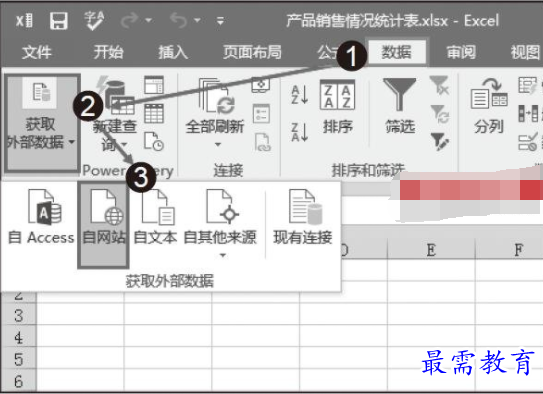Click the 分列 text to columns button
This screenshot has width=543, height=394.
pyautogui.click(x=489, y=107)
